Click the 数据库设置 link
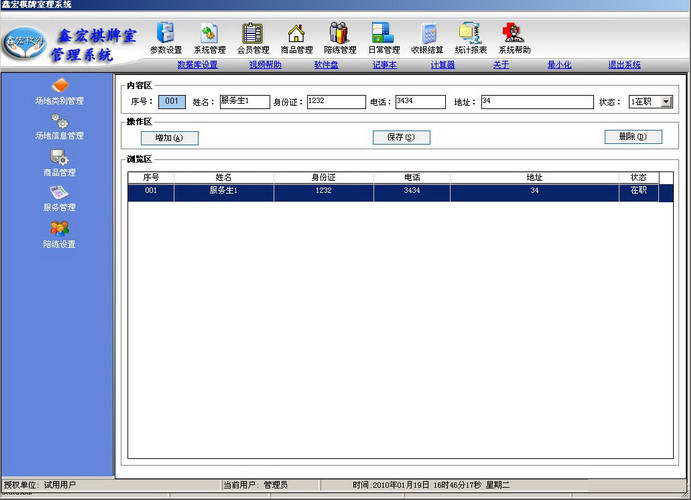The height and width of the screenshot is (500, 691). tap(197, 65)
